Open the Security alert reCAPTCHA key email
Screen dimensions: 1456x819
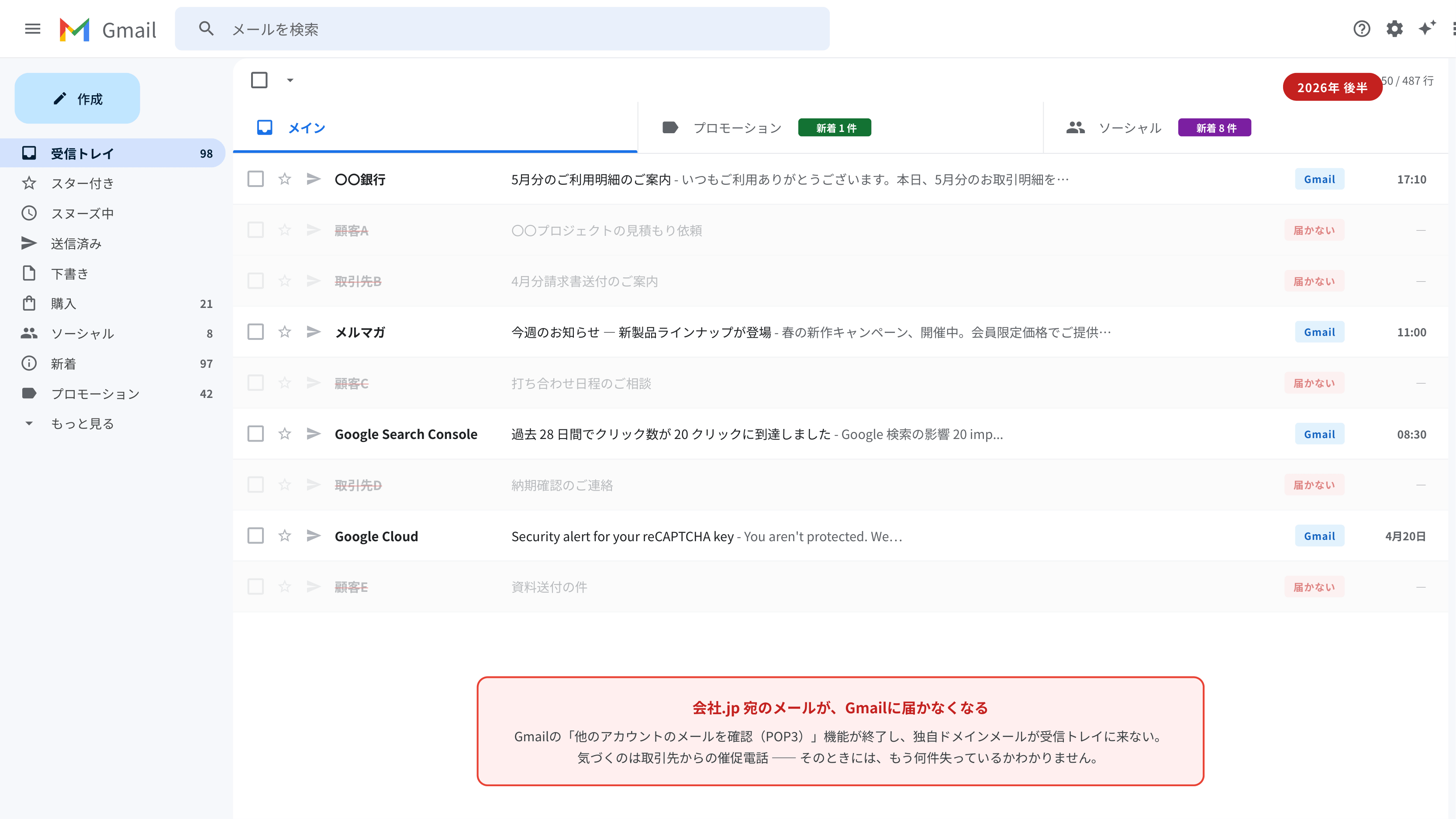point(840,535)
